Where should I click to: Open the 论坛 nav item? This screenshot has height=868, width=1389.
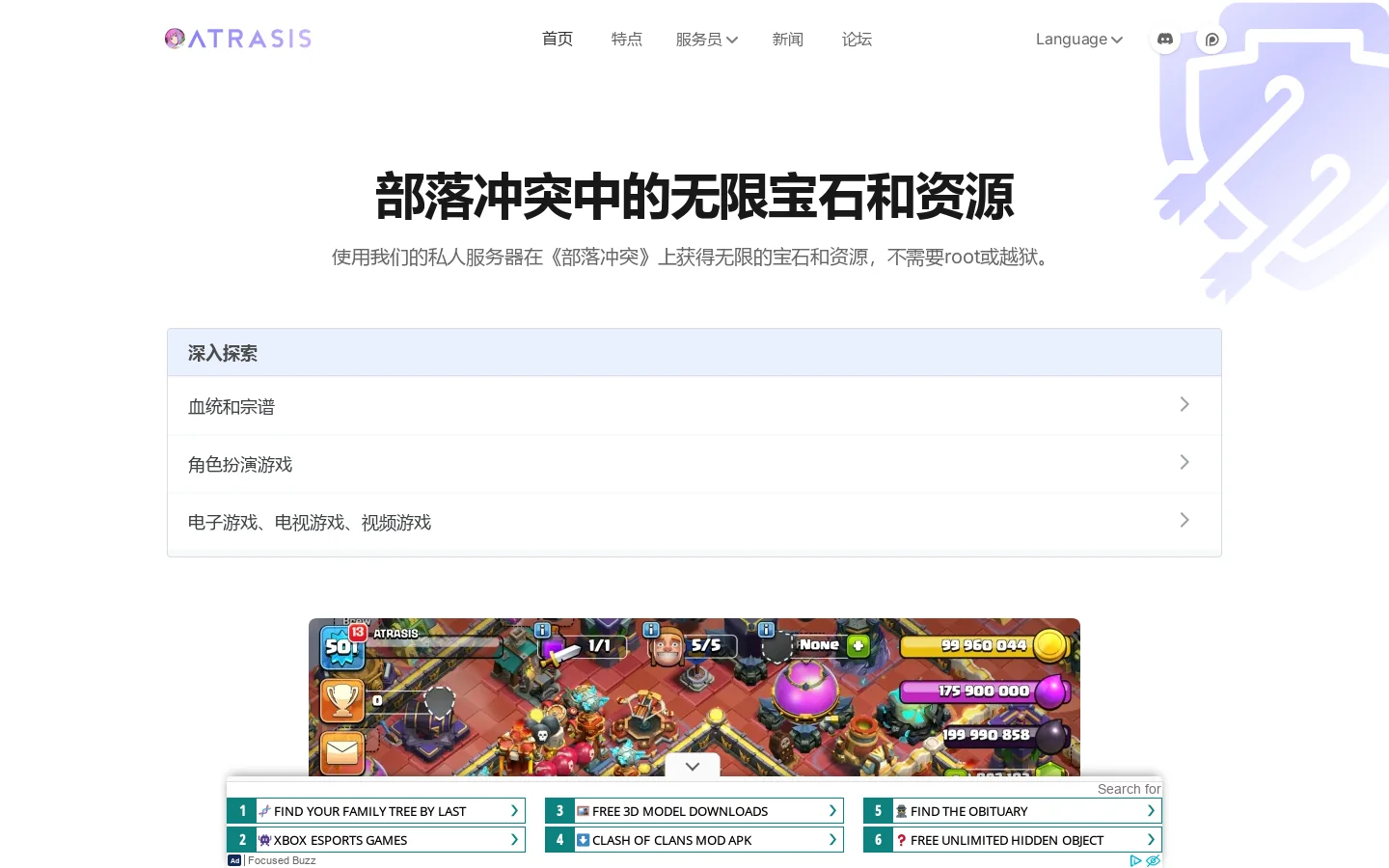coord(858,40)
